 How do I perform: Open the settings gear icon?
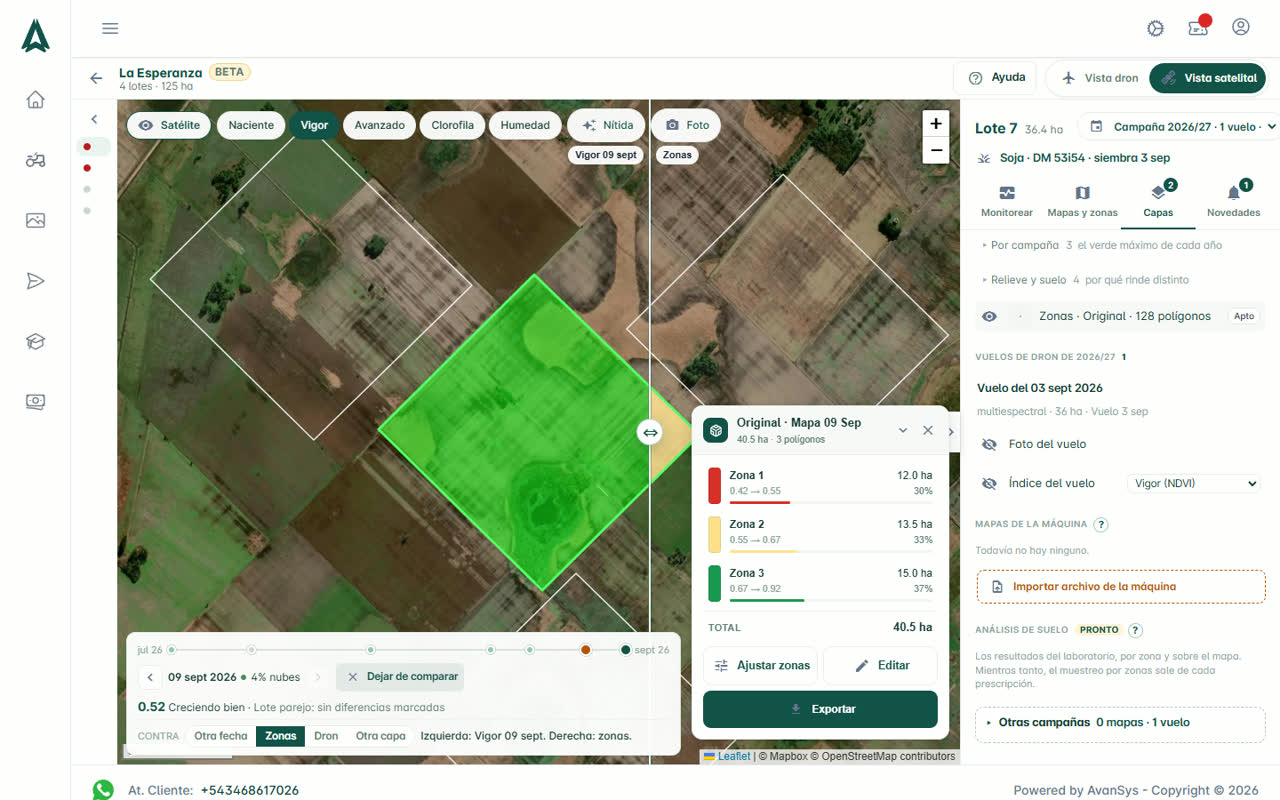(1156, 28)
